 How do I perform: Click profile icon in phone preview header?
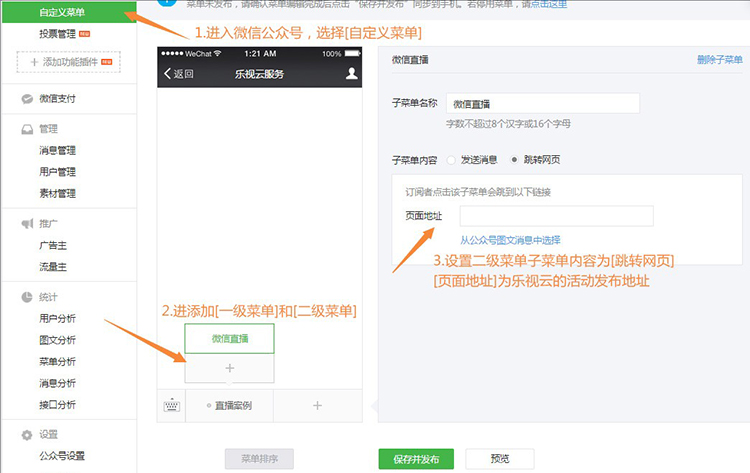pyautogui.click(x=352, y=73)
